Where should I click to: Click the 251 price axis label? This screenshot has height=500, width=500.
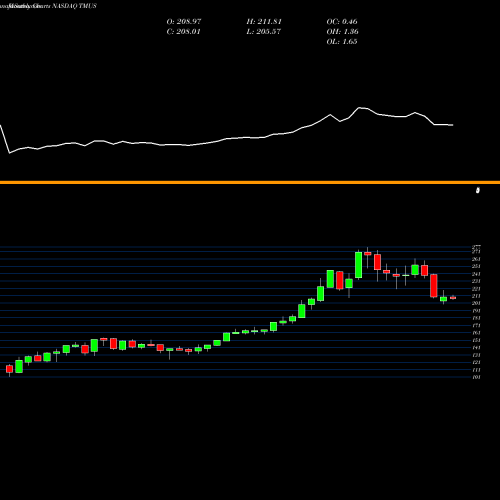point(476,266)
